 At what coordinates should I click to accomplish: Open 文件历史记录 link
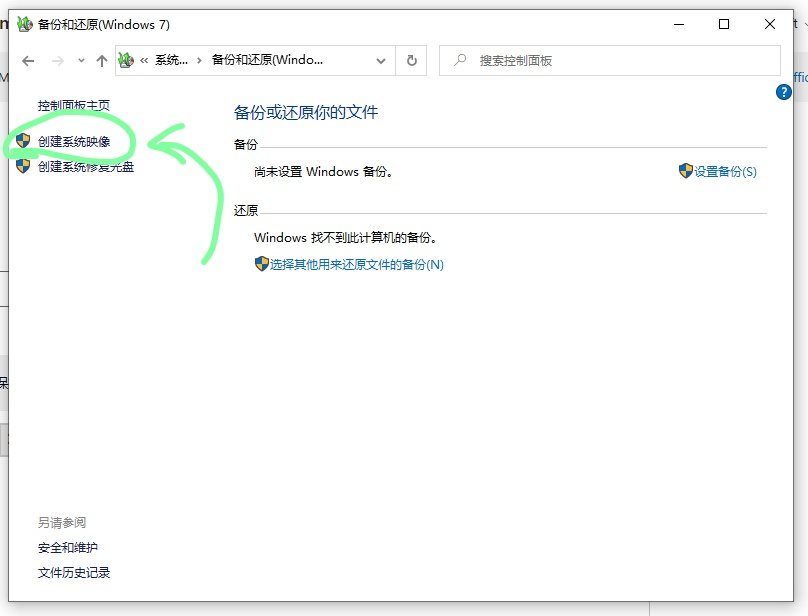pos(74,572)
